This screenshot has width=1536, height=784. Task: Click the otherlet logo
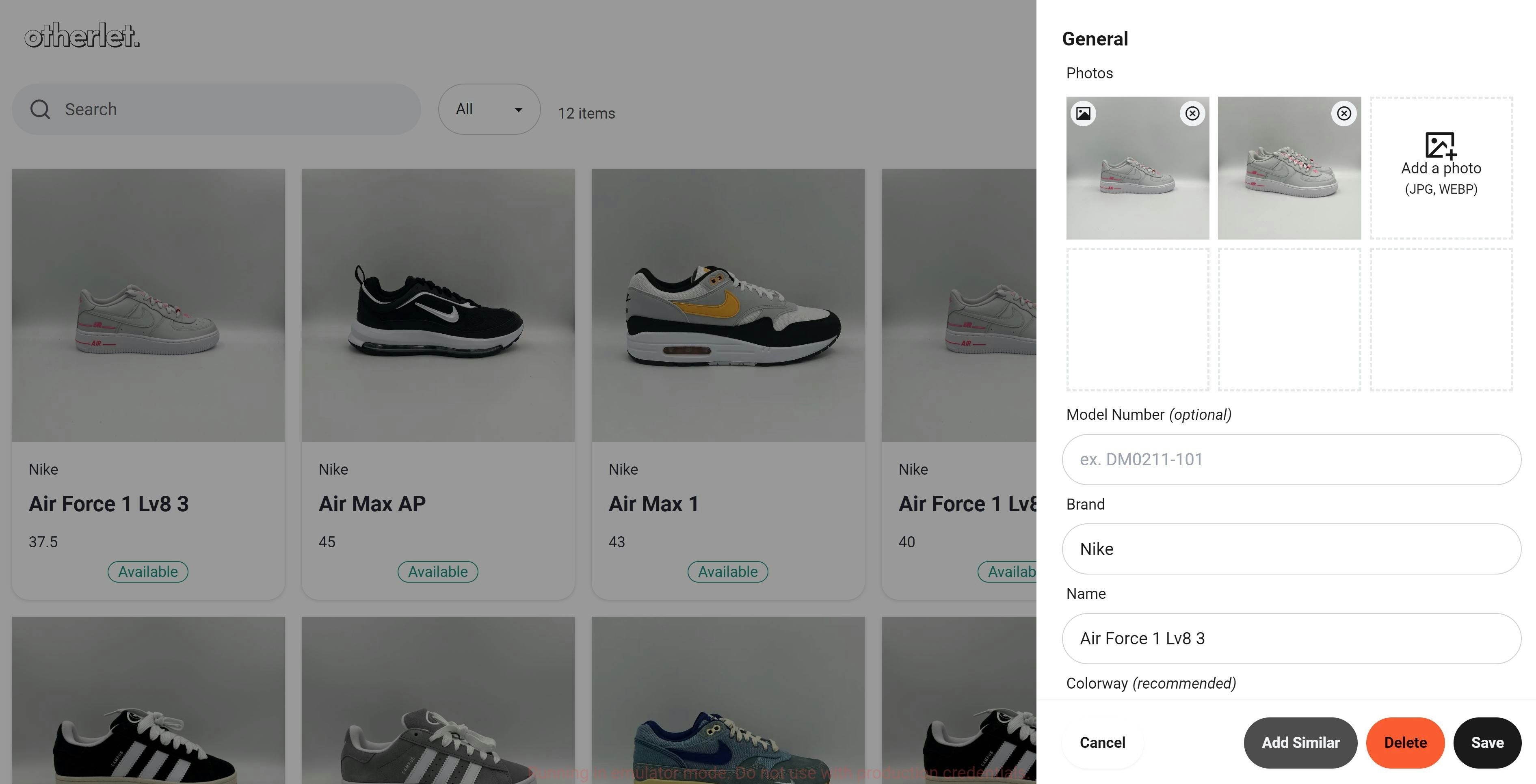(x=82, y=35)
